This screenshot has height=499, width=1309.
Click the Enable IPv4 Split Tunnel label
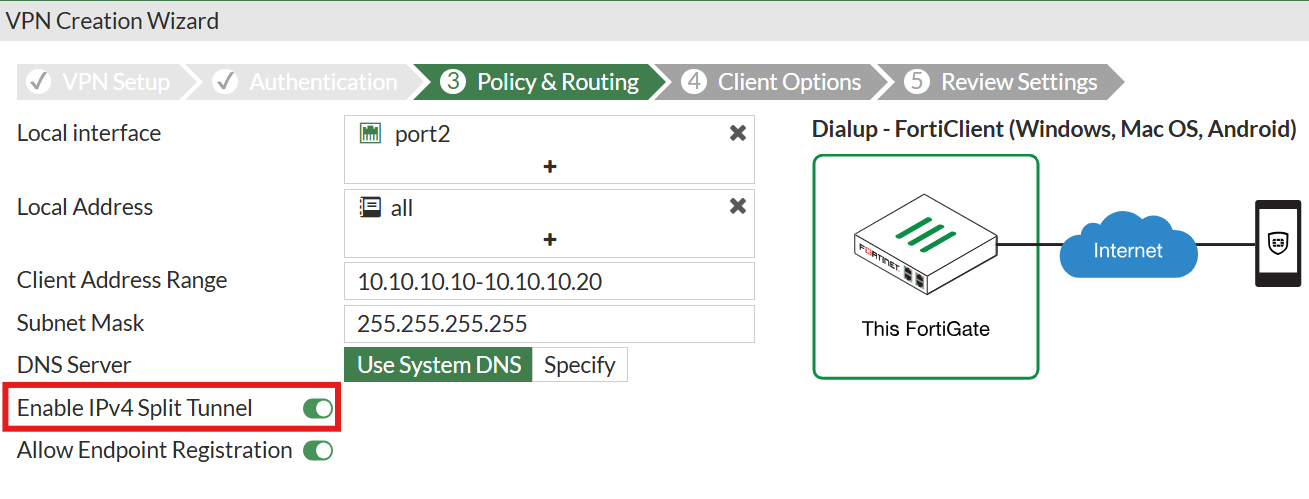135,408
